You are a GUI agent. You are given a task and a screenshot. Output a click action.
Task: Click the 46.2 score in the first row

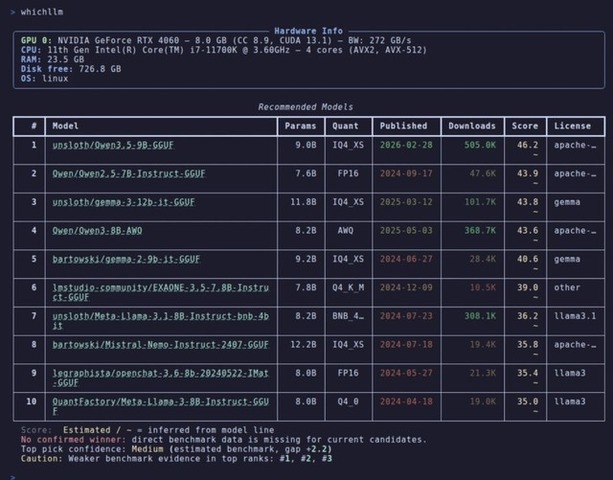[527, 145]
